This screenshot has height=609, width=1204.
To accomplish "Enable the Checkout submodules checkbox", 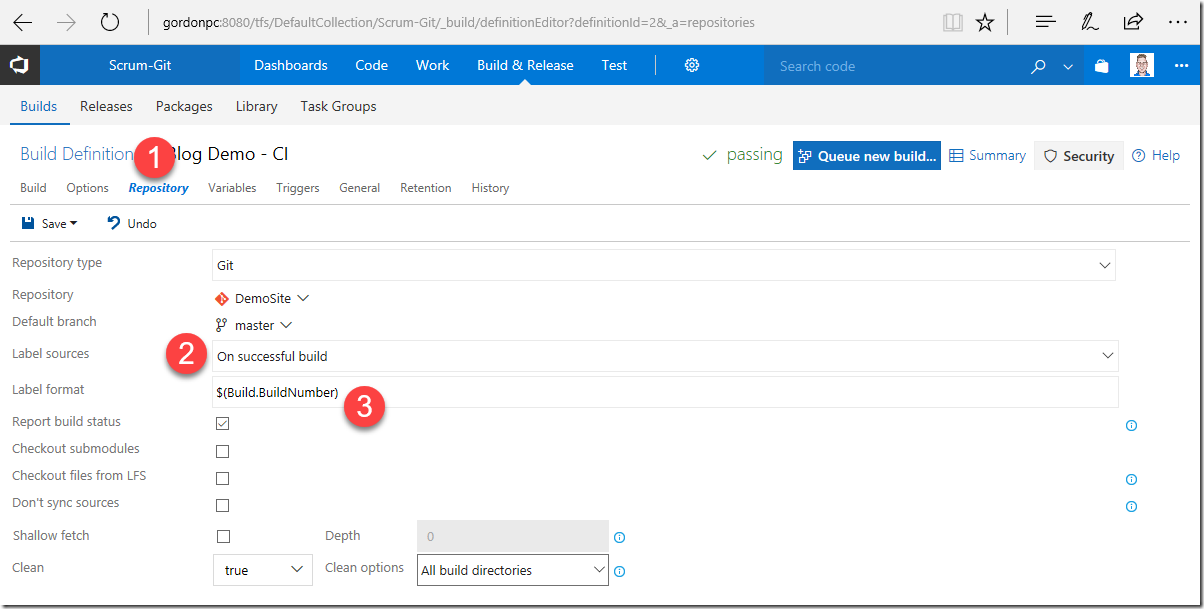I will 222,451.
